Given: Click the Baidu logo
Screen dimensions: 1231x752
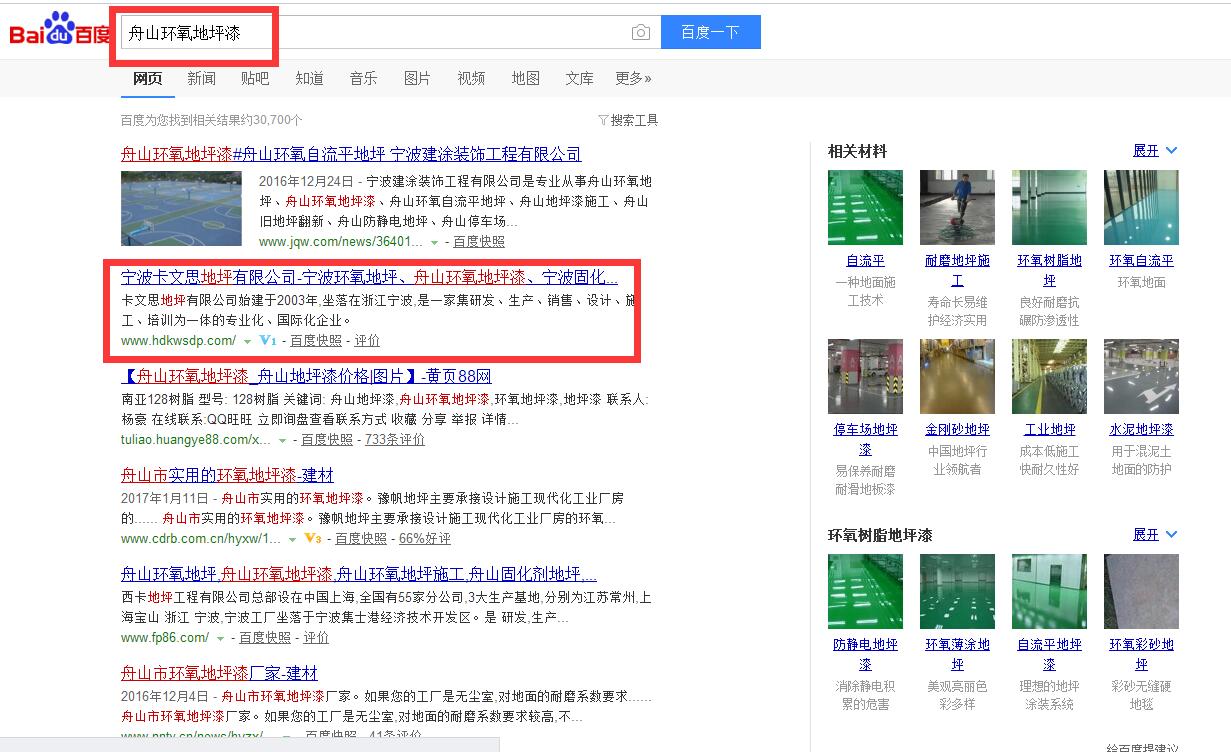Looking at the screenshot, I should click(60, 31).
